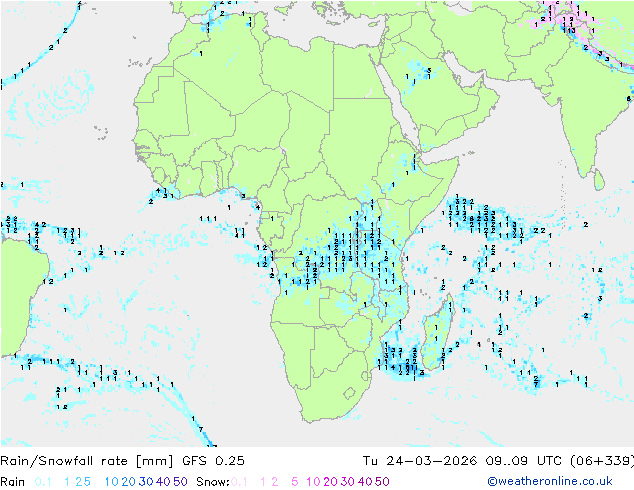Viewport: 634px width, 490px height.
Task: Click the "GFS 0.25" model label
Action: tap(213, 461)
